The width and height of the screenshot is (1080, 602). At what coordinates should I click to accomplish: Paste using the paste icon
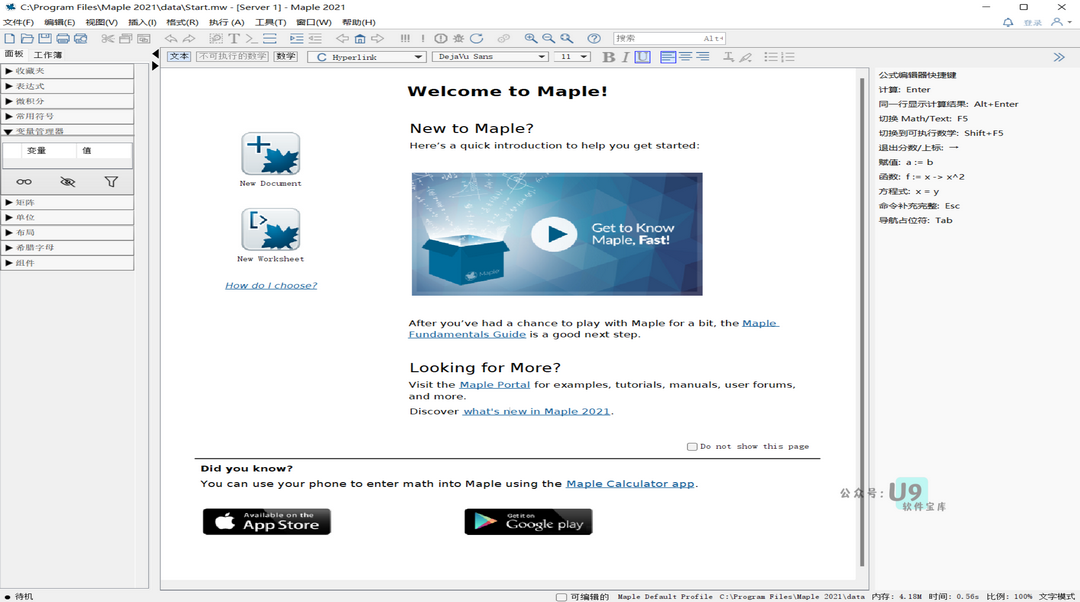[x=143, y=39]
